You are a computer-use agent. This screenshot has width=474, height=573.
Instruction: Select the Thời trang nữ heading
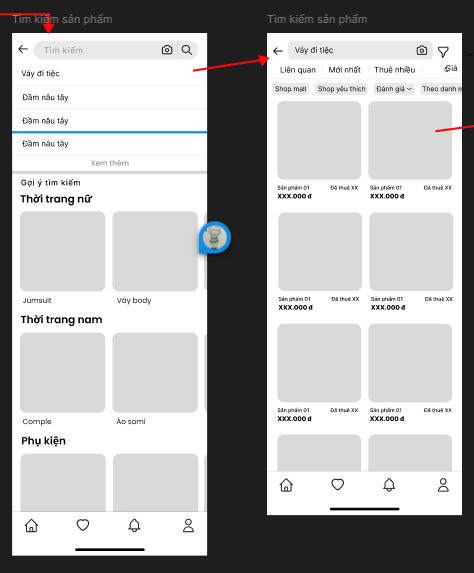(x=56, y=199)
